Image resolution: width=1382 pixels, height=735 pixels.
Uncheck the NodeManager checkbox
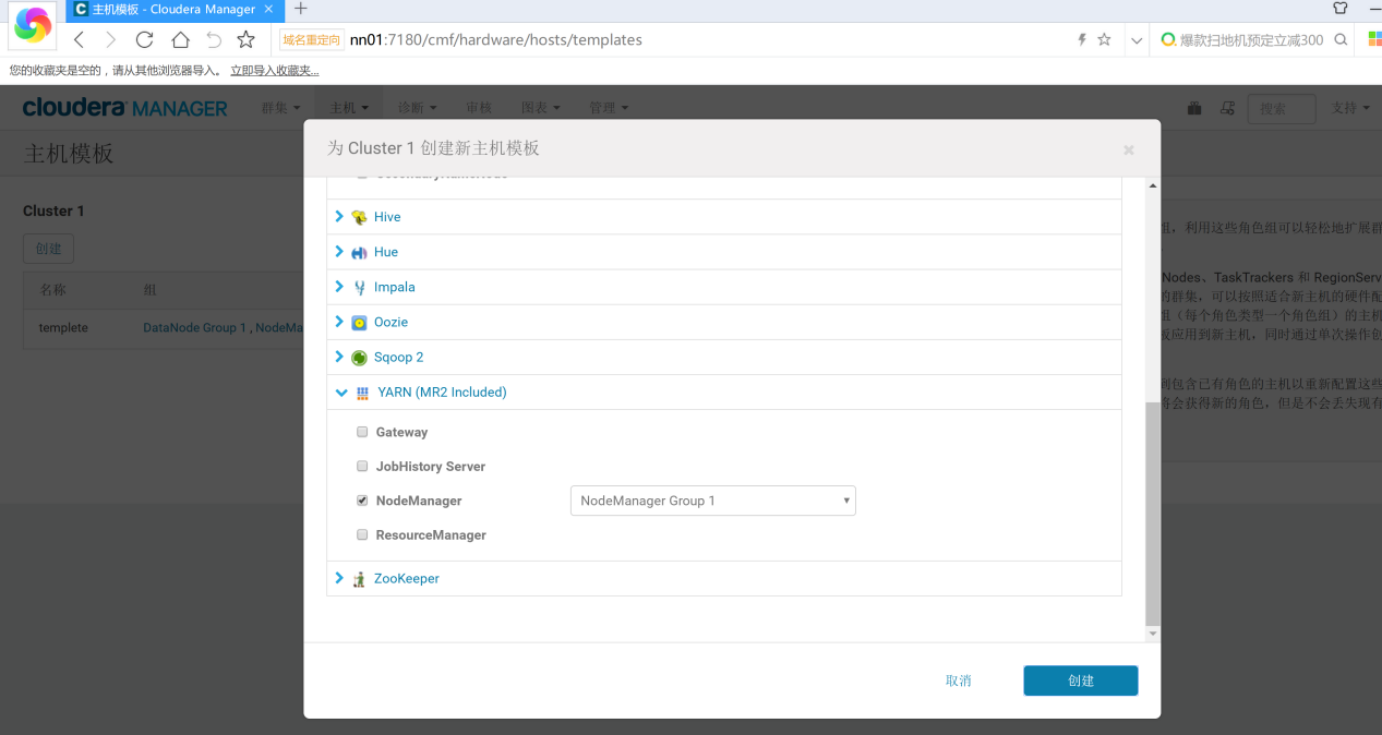362,500
